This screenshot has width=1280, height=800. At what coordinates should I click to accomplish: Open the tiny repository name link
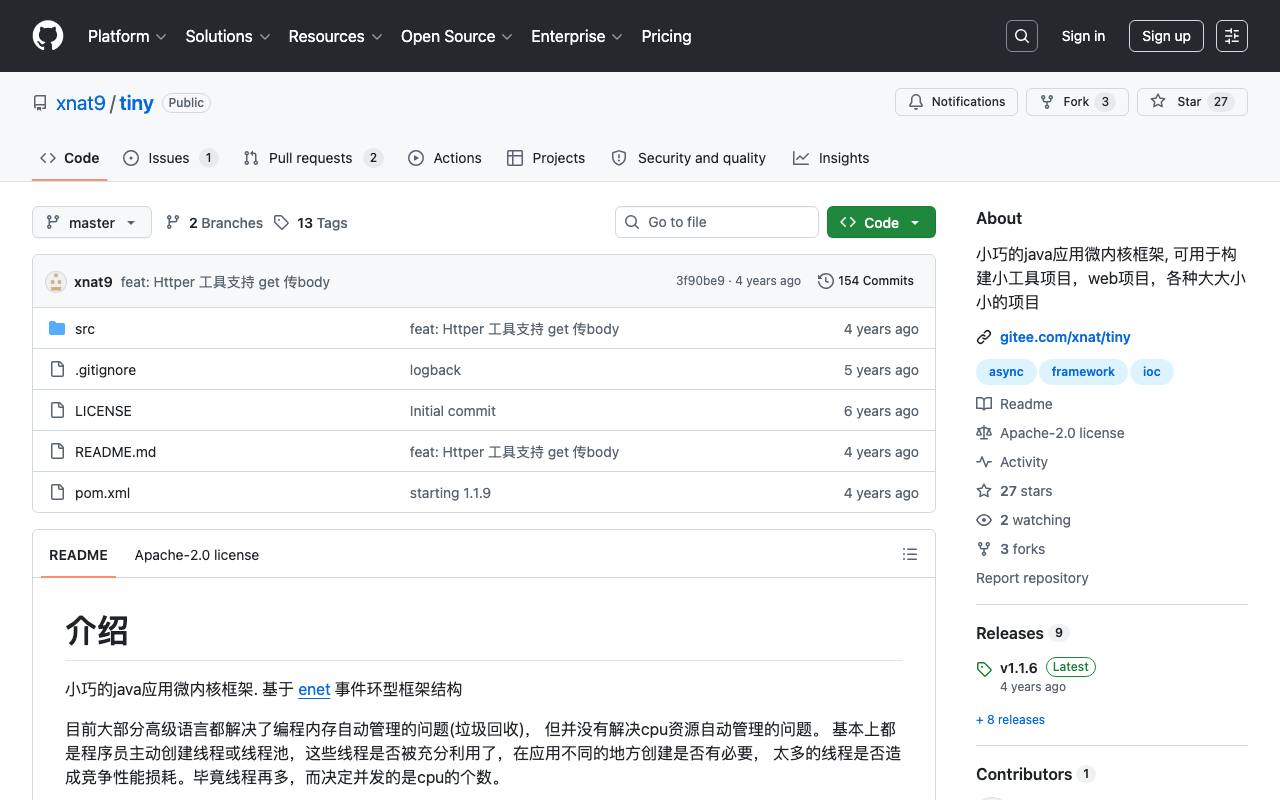(137, 103)
